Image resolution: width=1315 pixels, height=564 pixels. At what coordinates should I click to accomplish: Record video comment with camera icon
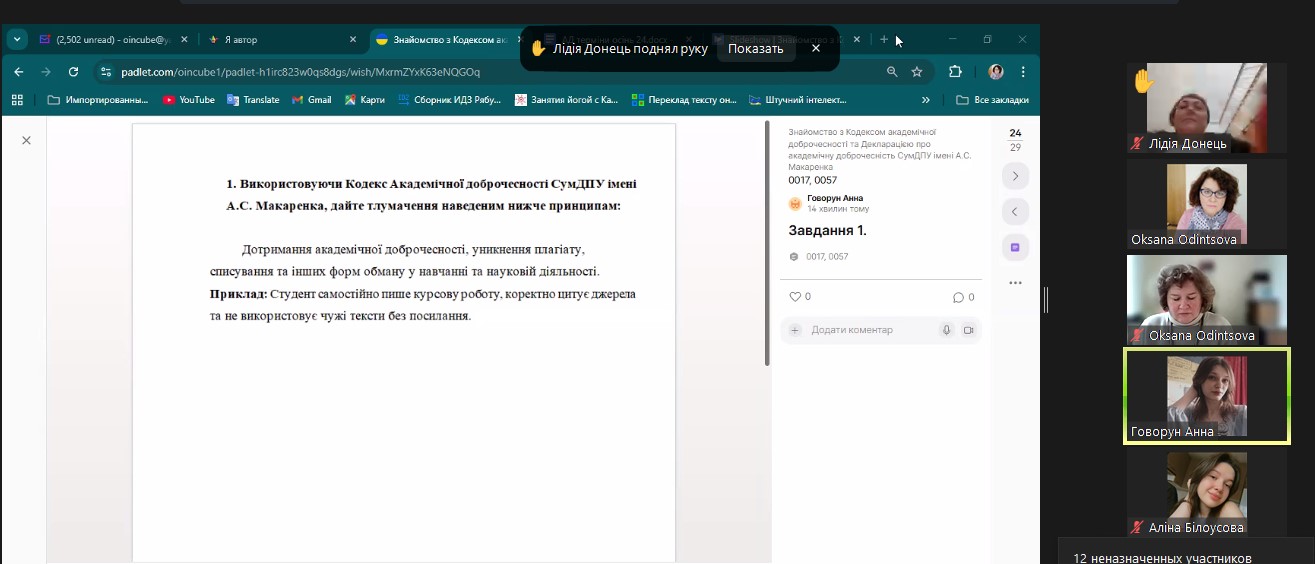(968, 330)
